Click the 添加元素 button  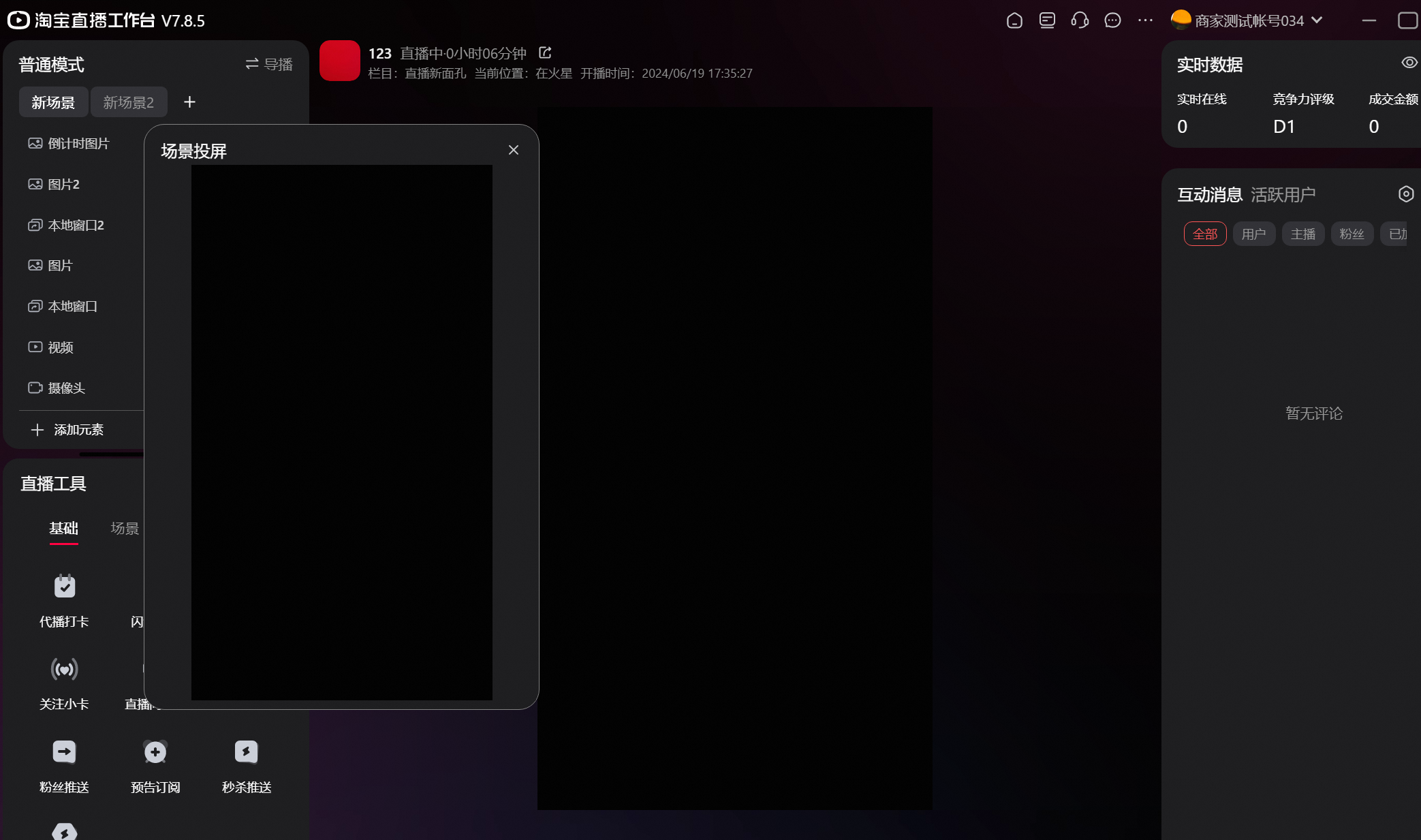click(x=67, y=430)
